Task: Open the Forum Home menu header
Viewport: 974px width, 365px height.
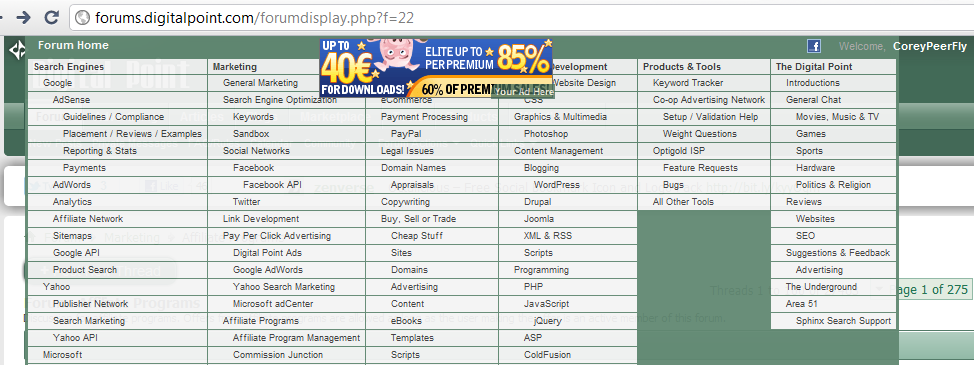Action: click(x=73, y=45)
